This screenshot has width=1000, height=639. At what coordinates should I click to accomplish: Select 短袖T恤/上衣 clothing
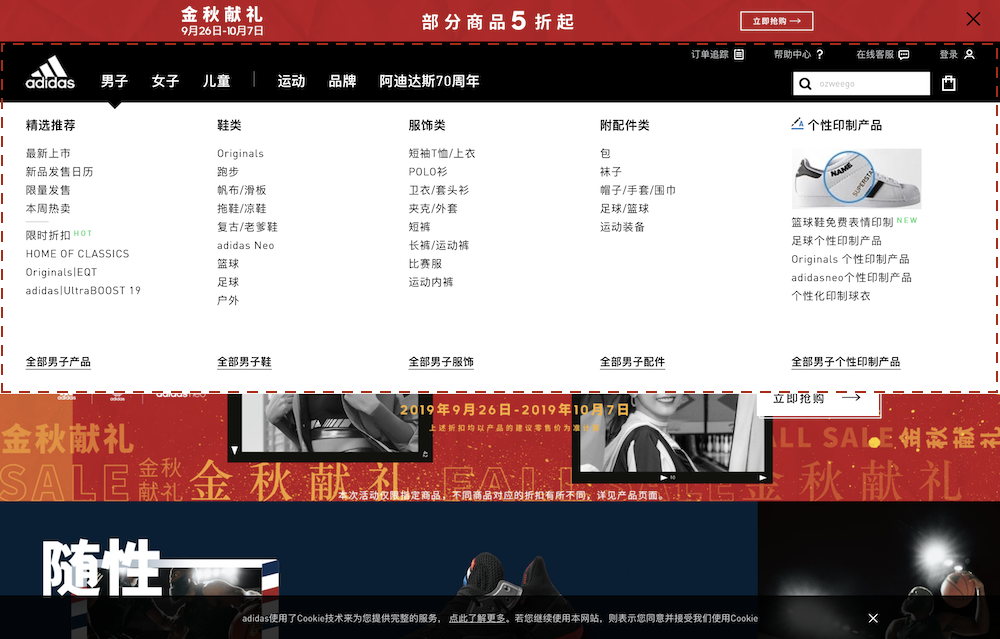point(442,153)
